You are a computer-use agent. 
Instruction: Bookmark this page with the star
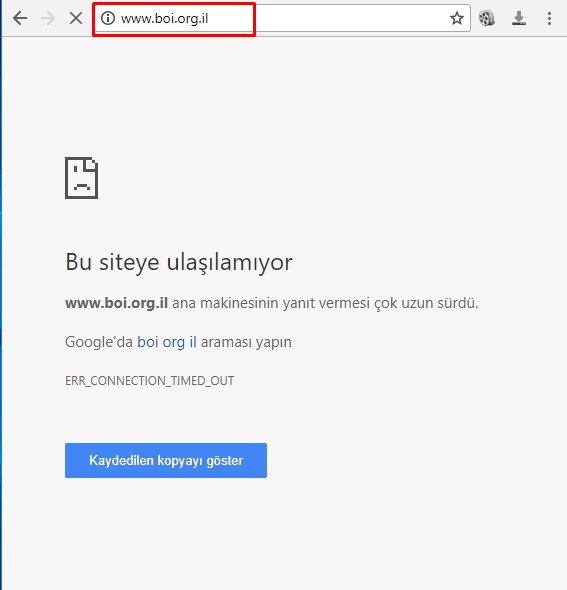pyautogui.click(x=457, y=18)
